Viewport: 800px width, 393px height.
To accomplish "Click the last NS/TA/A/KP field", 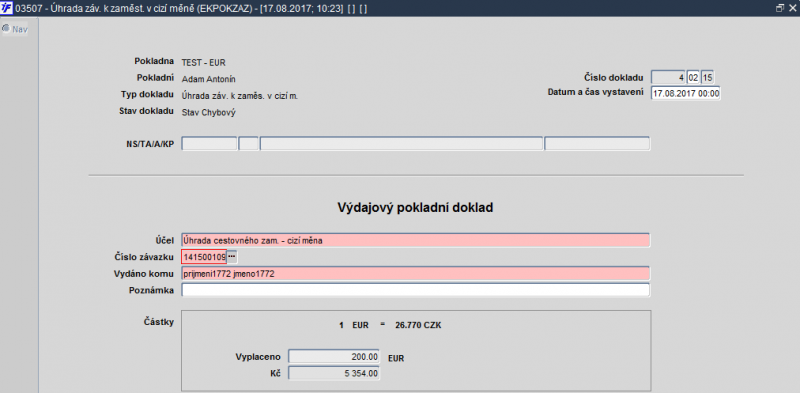I will (x=597, y=143).
